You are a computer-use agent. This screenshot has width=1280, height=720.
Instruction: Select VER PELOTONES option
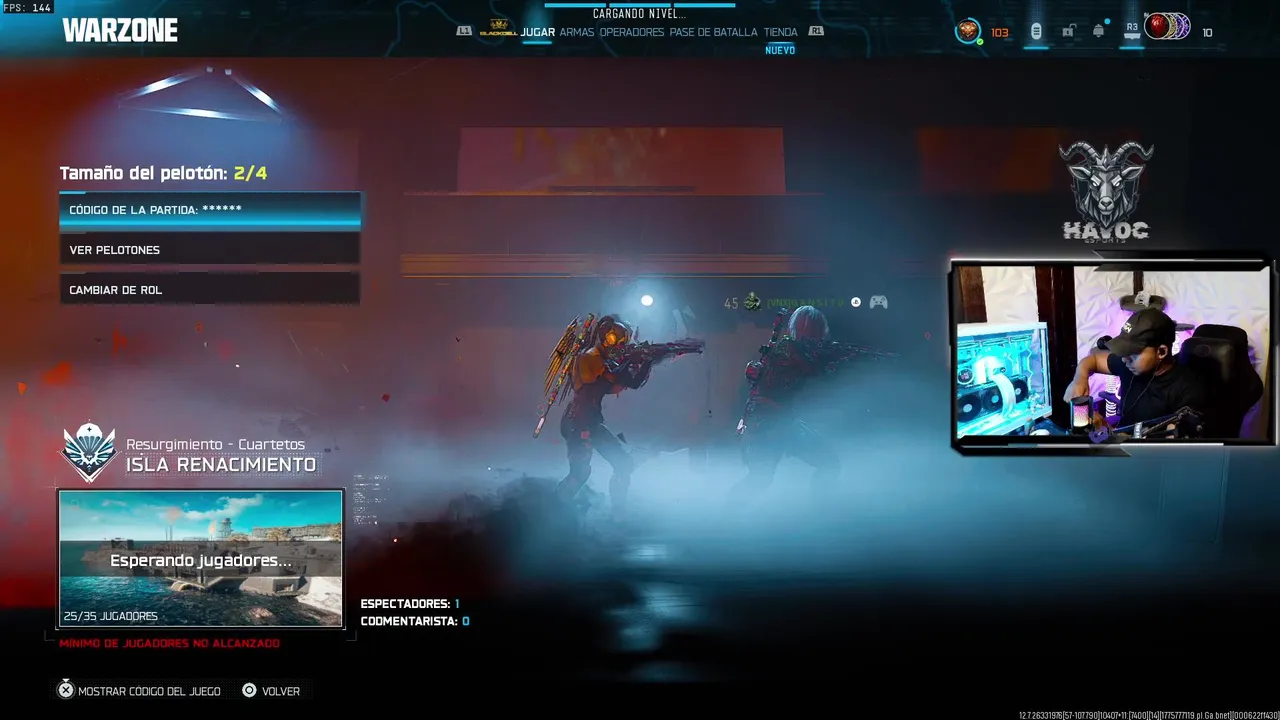[x=210, y=250]
